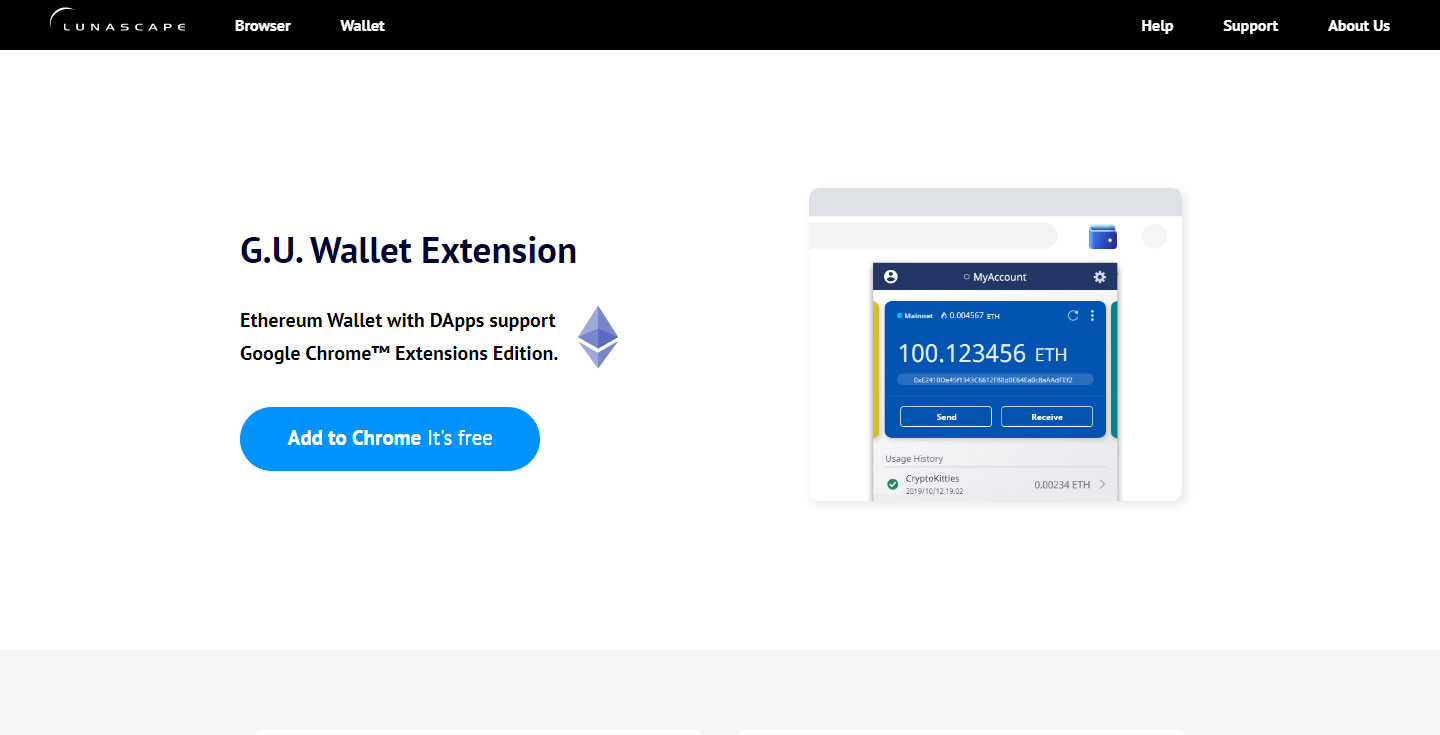Click the gas fee flame icon next to 0.004567
This screenshot has height=735, width=1440.
pos(942,316)
